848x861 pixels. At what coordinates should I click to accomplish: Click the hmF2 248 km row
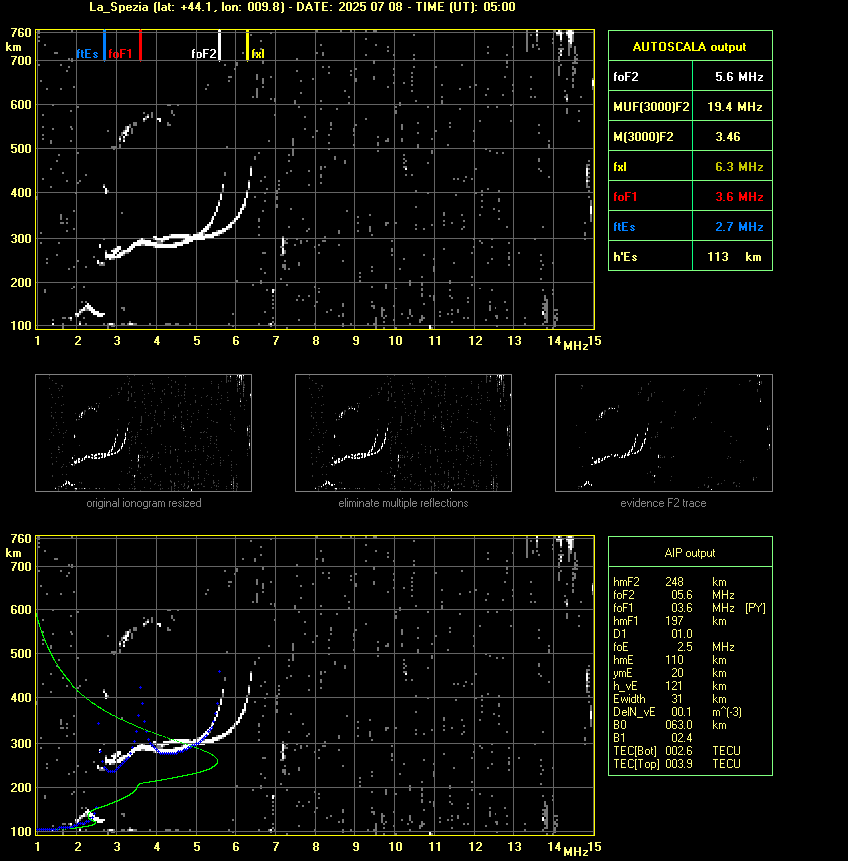(670, 582)
